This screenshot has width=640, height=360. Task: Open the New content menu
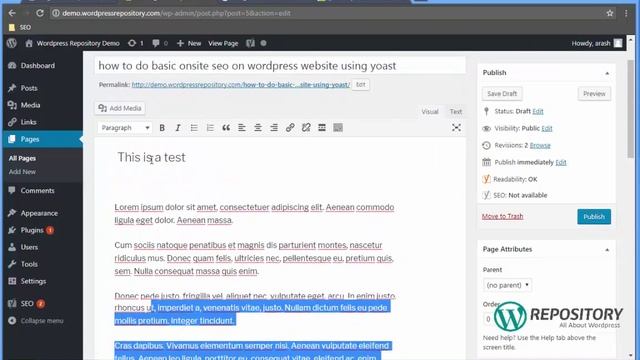[x=189, y=43]
